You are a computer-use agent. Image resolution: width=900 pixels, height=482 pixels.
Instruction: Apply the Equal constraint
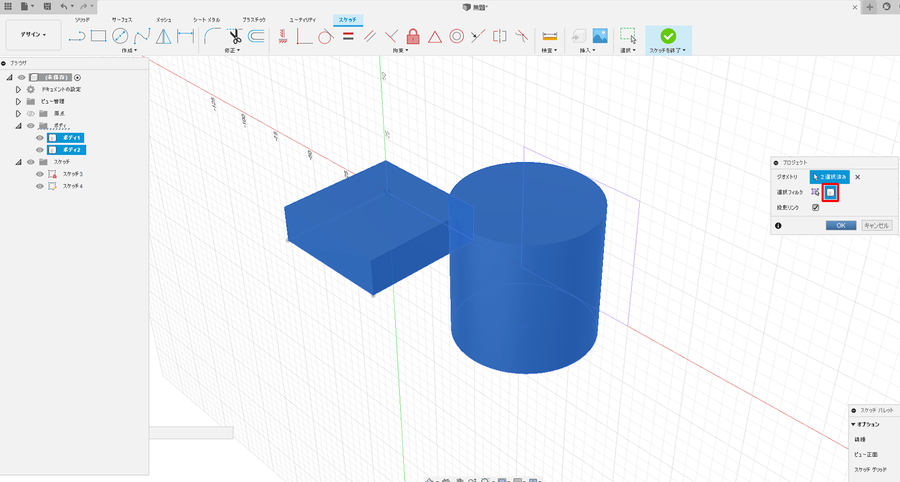click(x=348, y=36)
